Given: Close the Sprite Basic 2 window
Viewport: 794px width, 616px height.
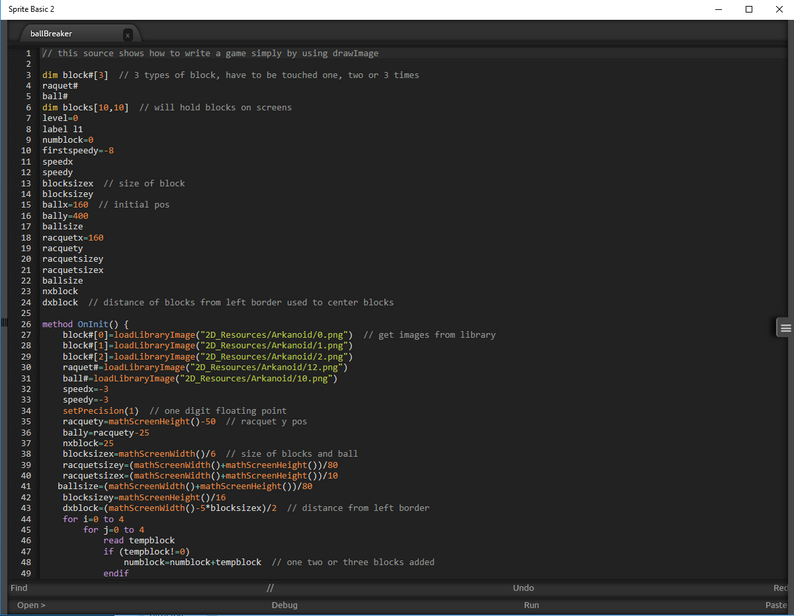Looking at the screenshot, I should click(779, 9).
